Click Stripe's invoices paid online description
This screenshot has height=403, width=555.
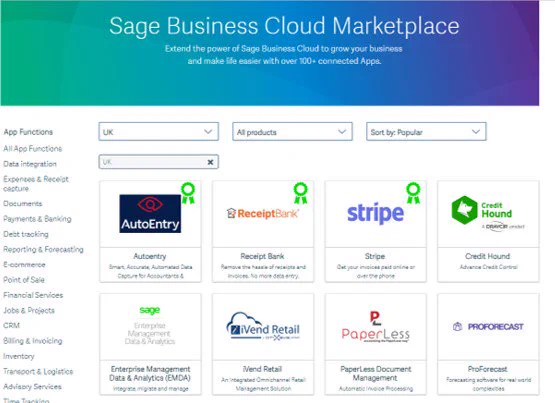[376, 271]
